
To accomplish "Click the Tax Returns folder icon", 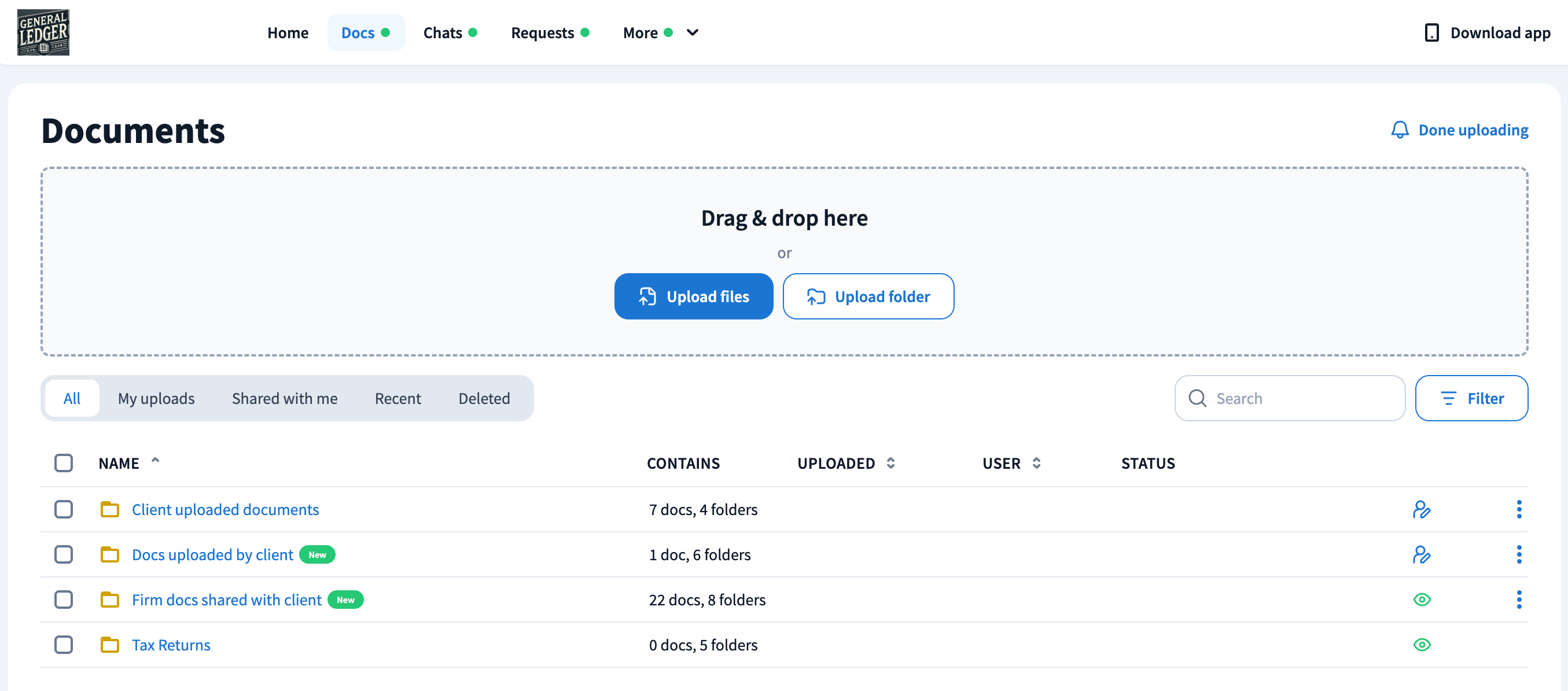I will coord(109,644).
